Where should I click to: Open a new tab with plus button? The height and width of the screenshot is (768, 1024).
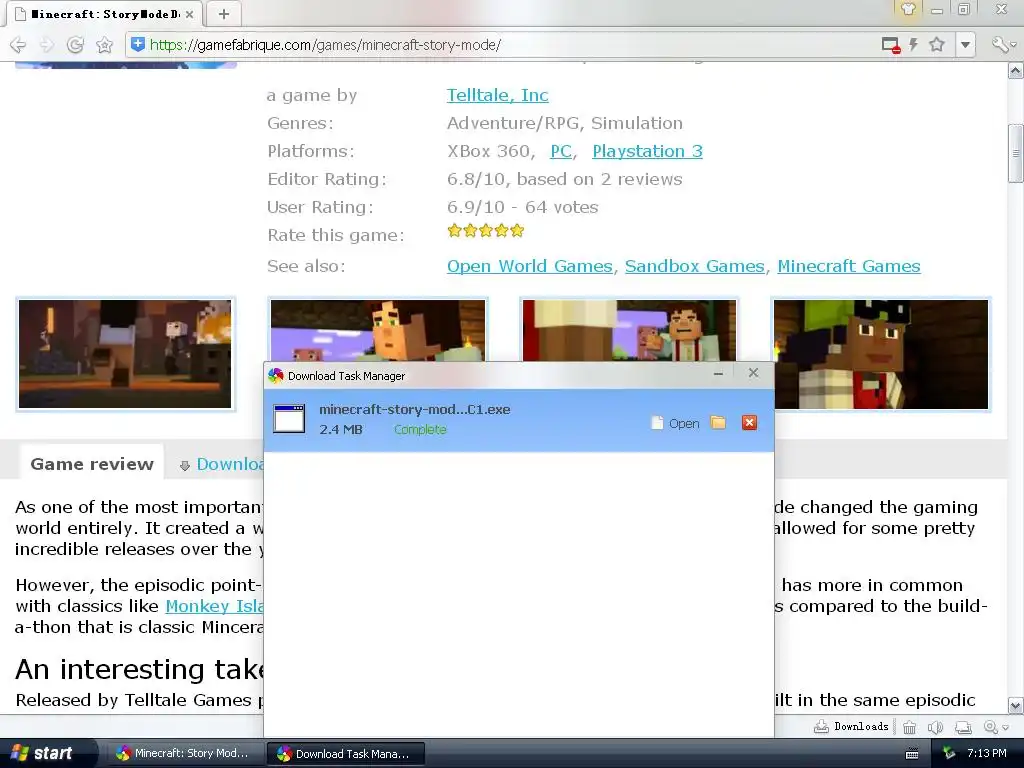pyautogui.click(x=223, y=14)
